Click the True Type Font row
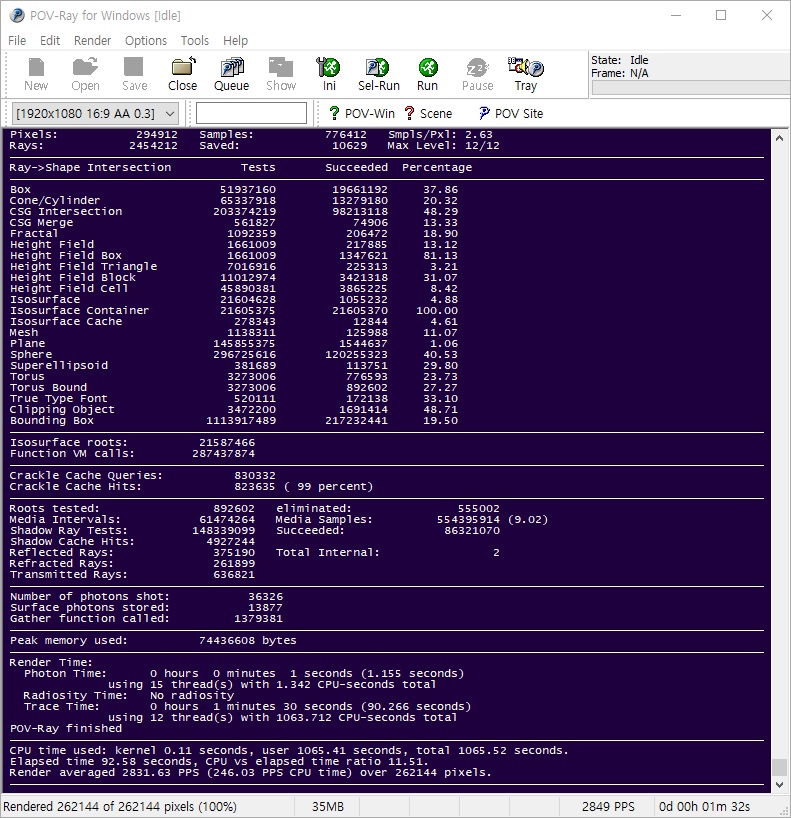The height and width of the screenshot is (818, 791). (234, 399)
